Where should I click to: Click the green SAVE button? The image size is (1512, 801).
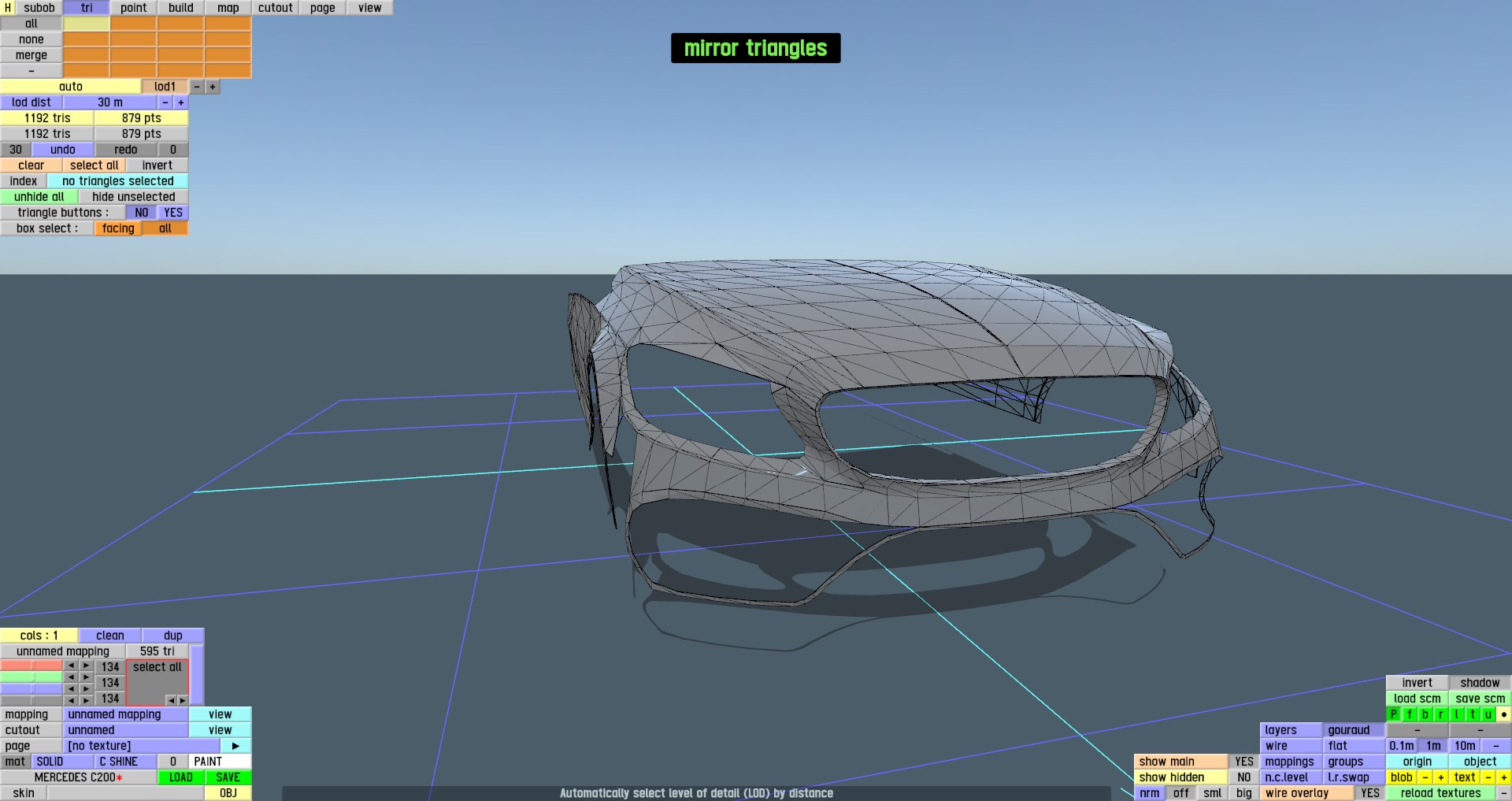point(228,777)
